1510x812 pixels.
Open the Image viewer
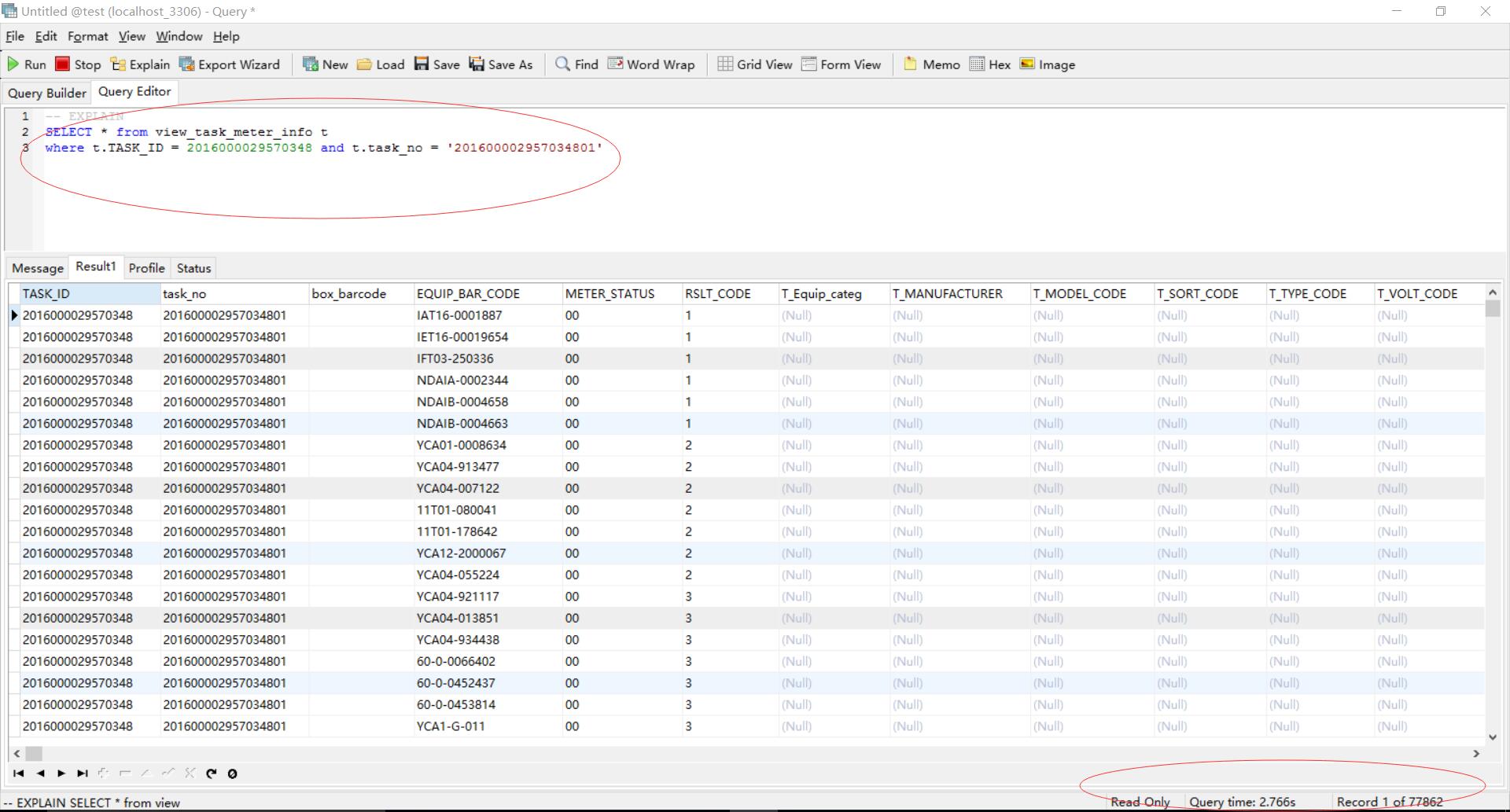(x=1047, y=64)
